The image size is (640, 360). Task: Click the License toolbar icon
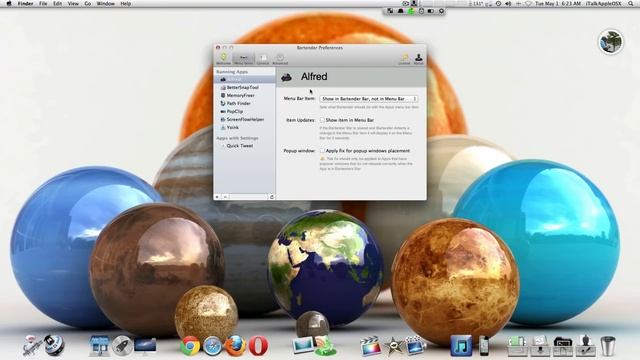pyautogui.click(x=404, y=59)
